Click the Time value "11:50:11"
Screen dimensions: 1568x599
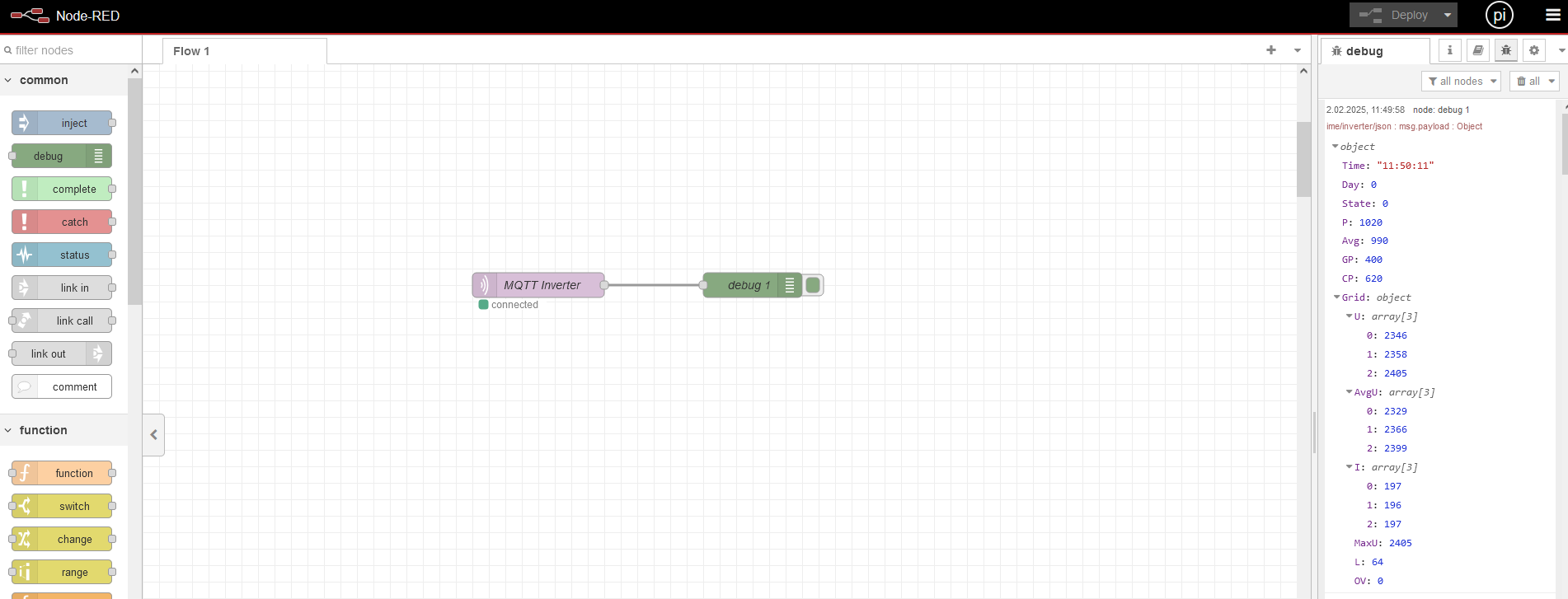click(1406, 166)
